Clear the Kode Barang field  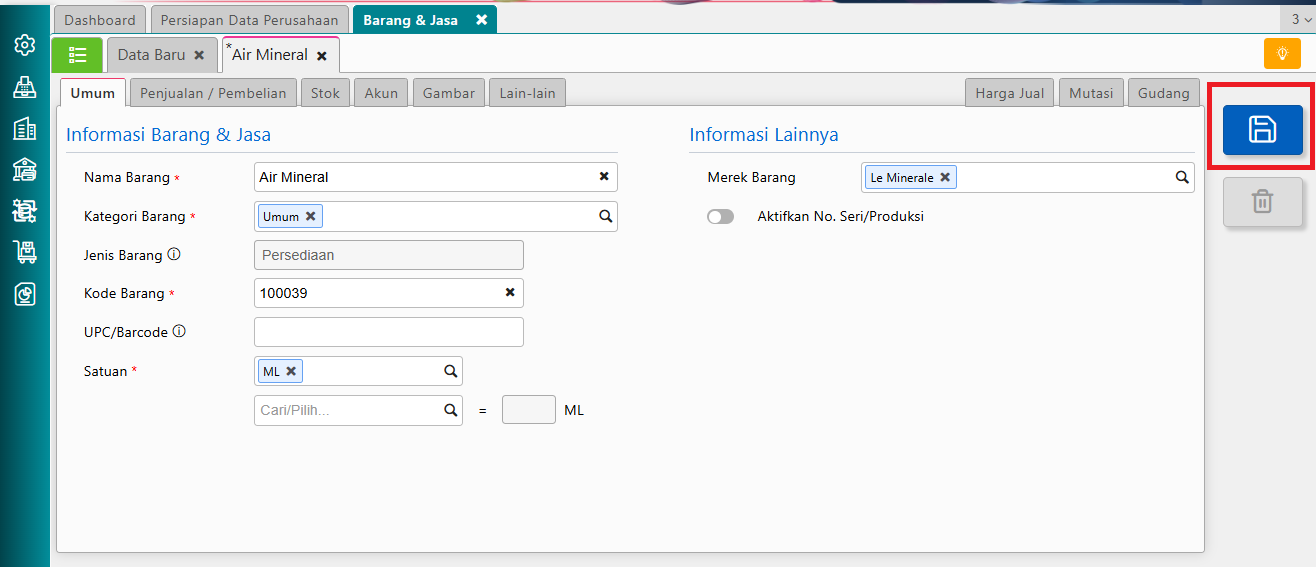point(510,292)
